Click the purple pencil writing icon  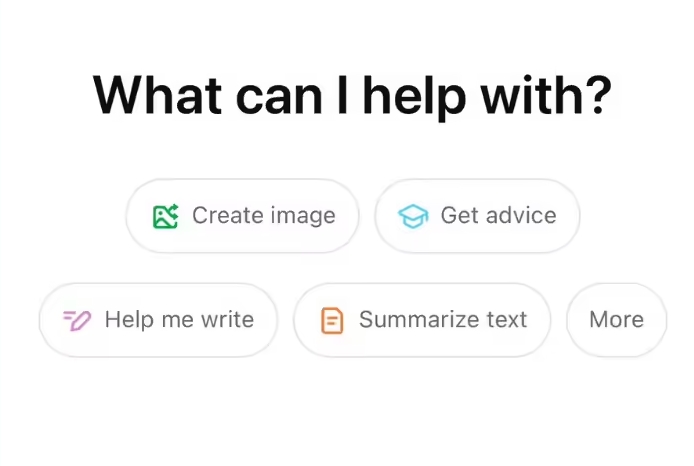(77, 320)
